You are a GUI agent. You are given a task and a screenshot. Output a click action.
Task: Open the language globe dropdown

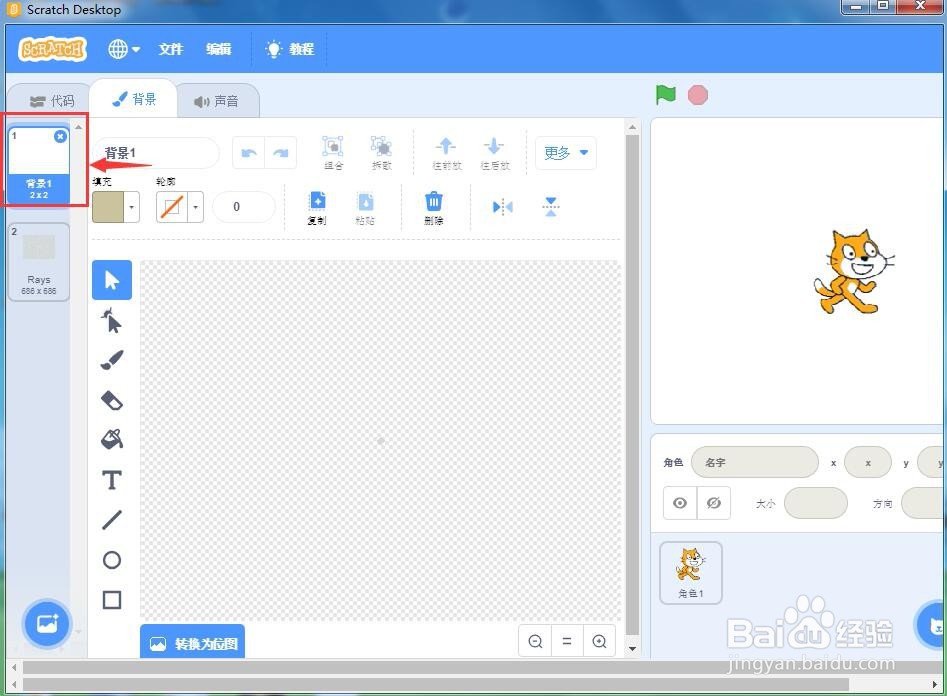coord(124,49)
